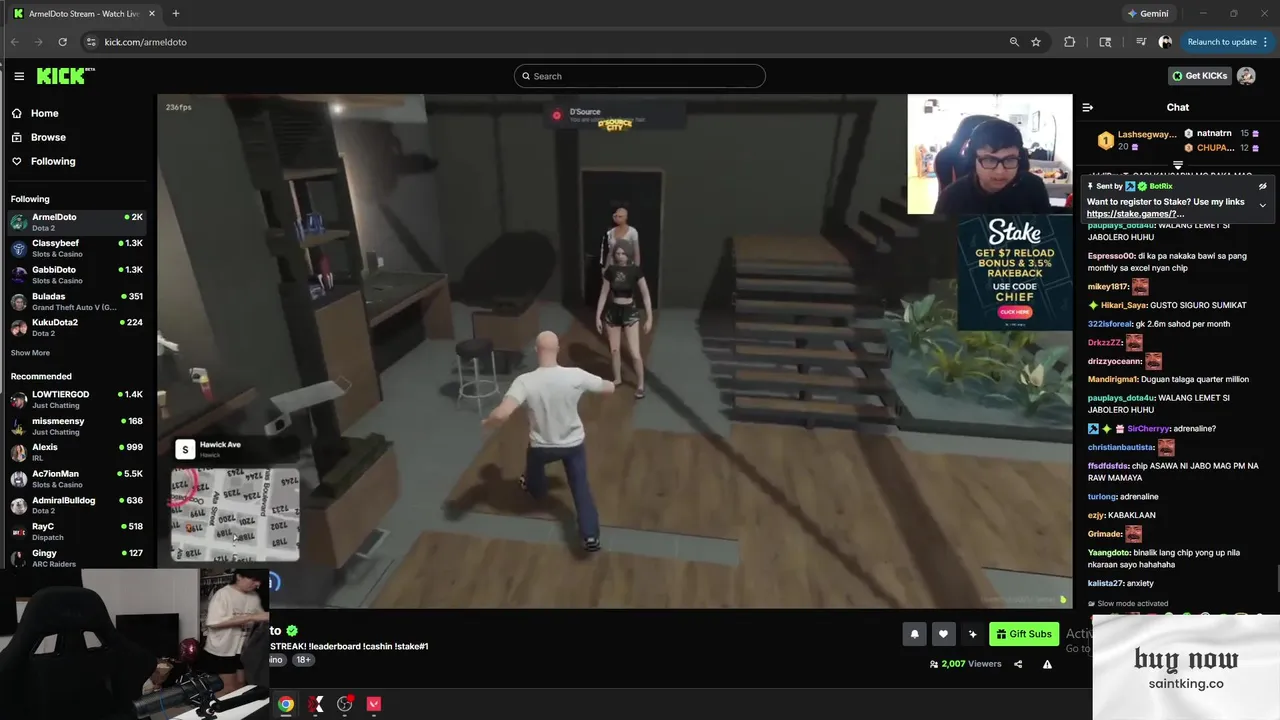This screenshot has height=720, width=1280.
Task: Open media controls icon in Chrome toolbar
Action: click(1141, 42)
